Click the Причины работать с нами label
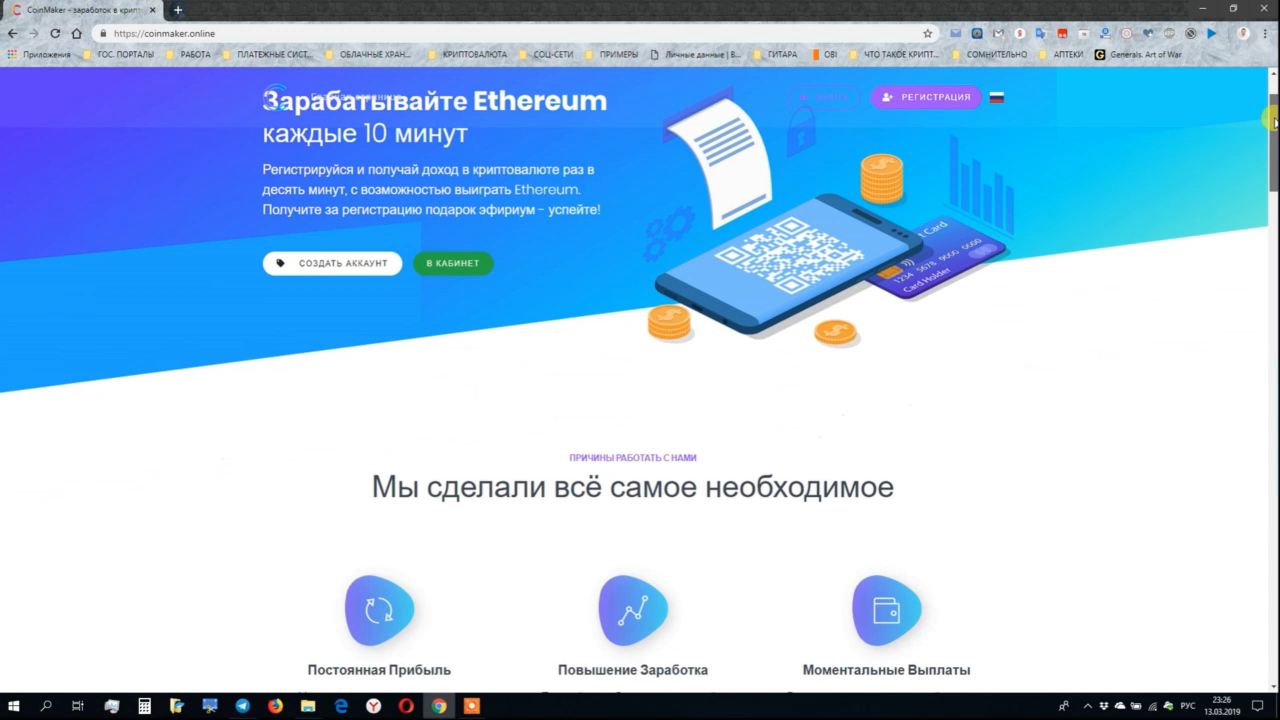Viewport: 1280px width, 720px height. (633, 458)
